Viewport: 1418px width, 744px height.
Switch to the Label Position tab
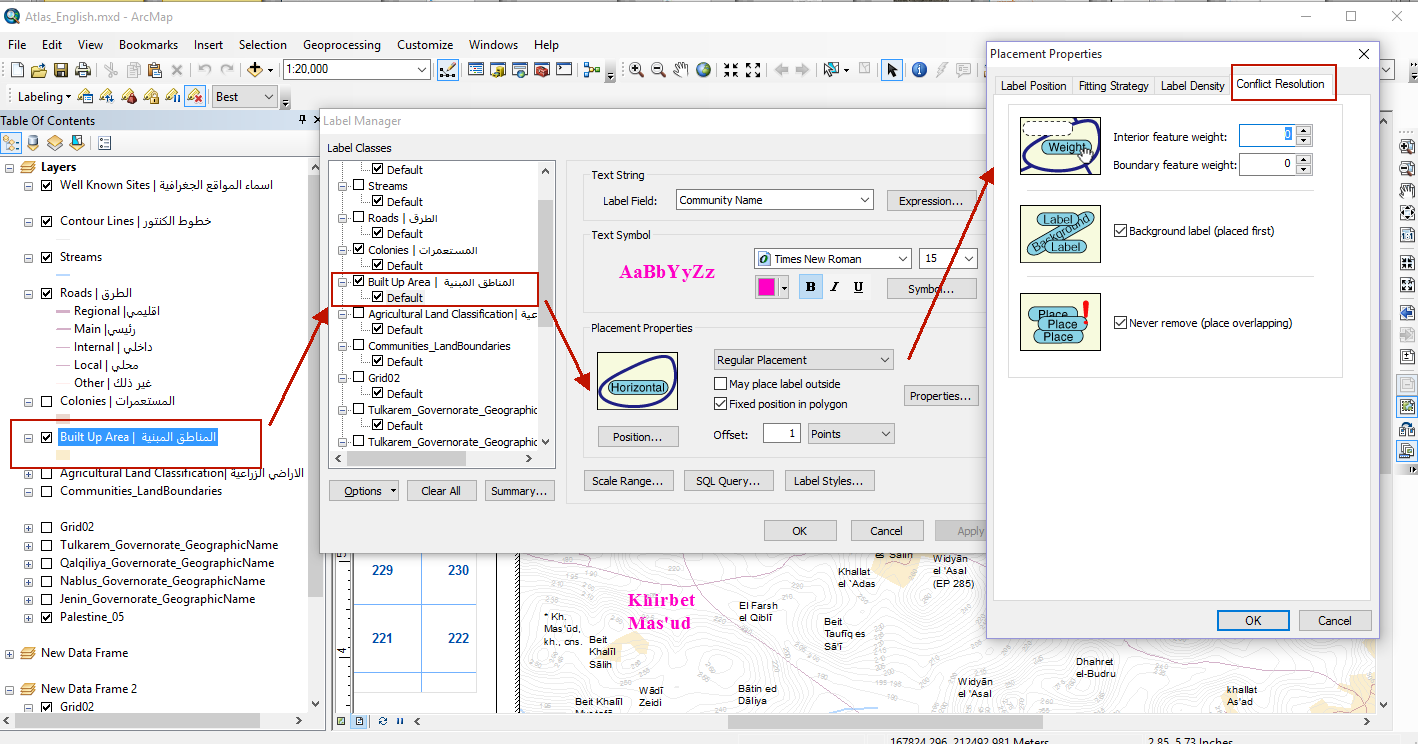pyautogui.click(x=1034, y=86)
